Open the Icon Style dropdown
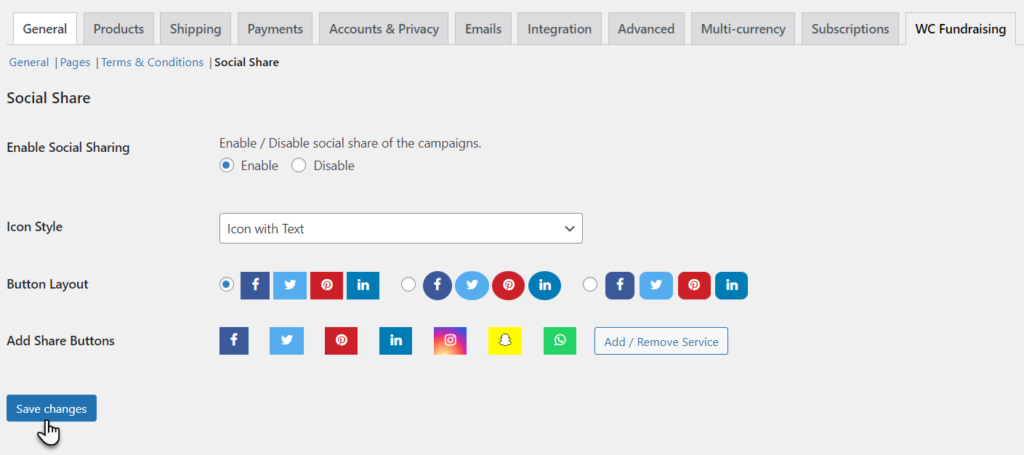Viewport: 1024px width, 455px height. point(401,228)
